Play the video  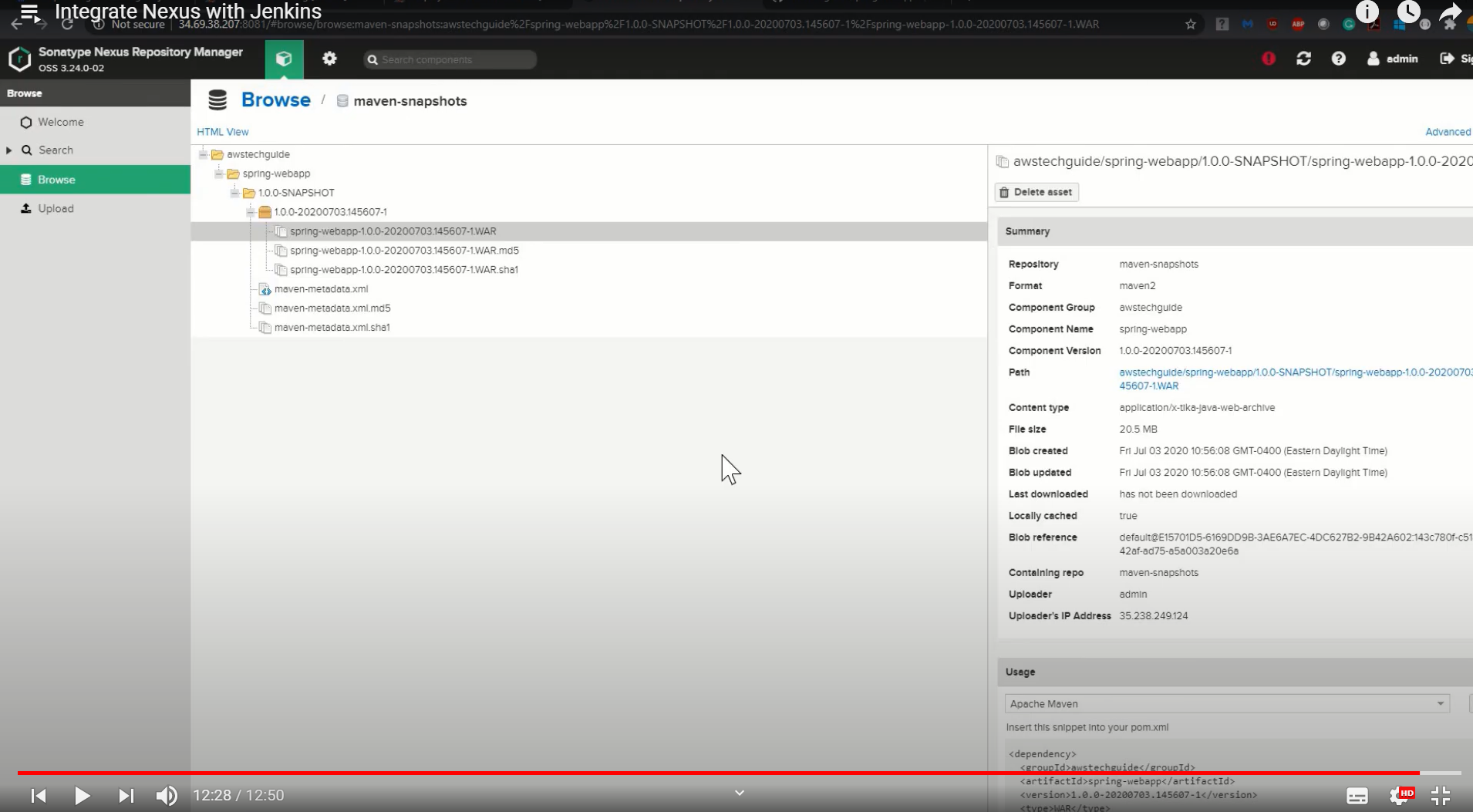[x=82, y=795]
